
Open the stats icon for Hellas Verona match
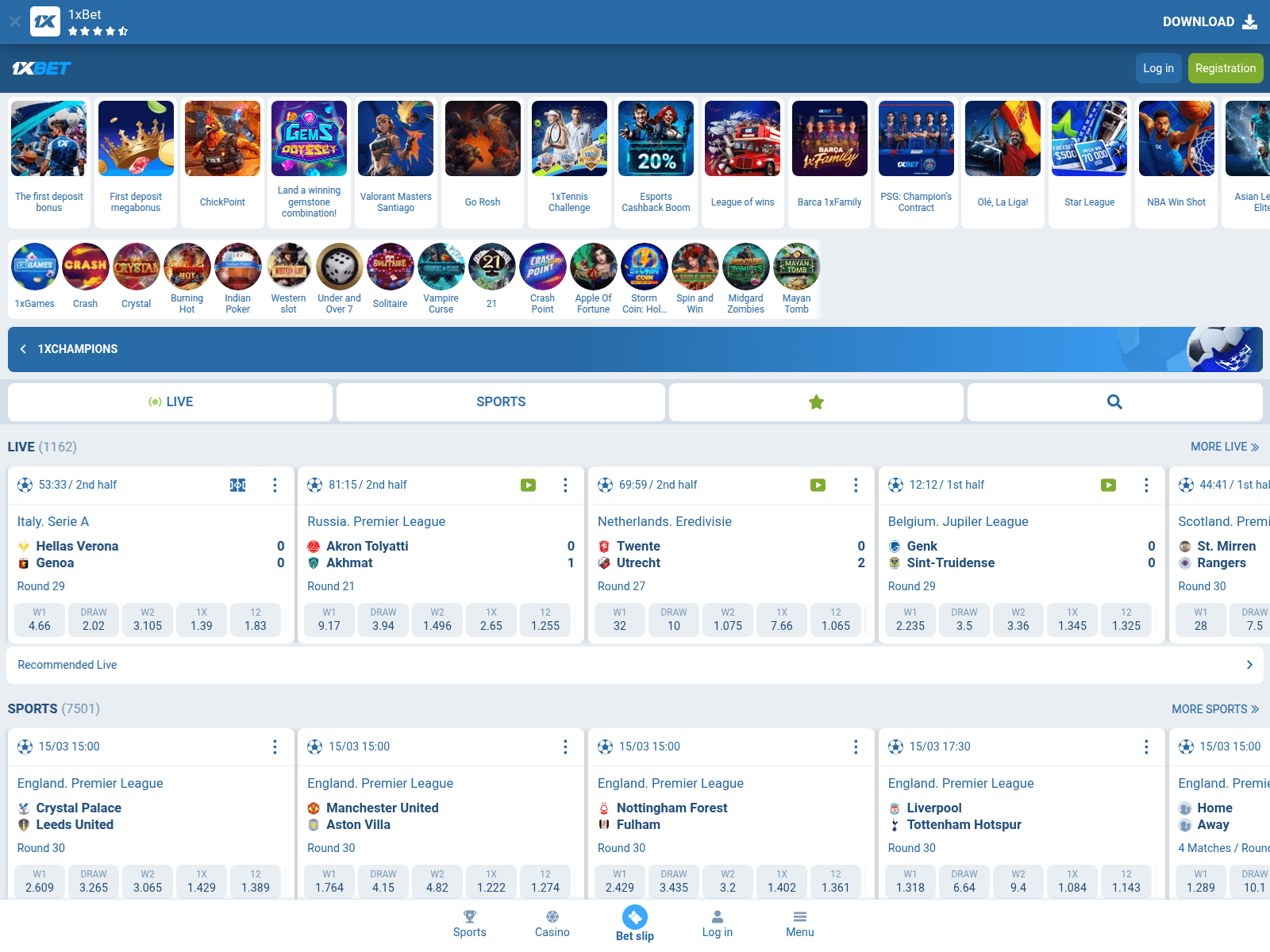[x=237, y=486]
